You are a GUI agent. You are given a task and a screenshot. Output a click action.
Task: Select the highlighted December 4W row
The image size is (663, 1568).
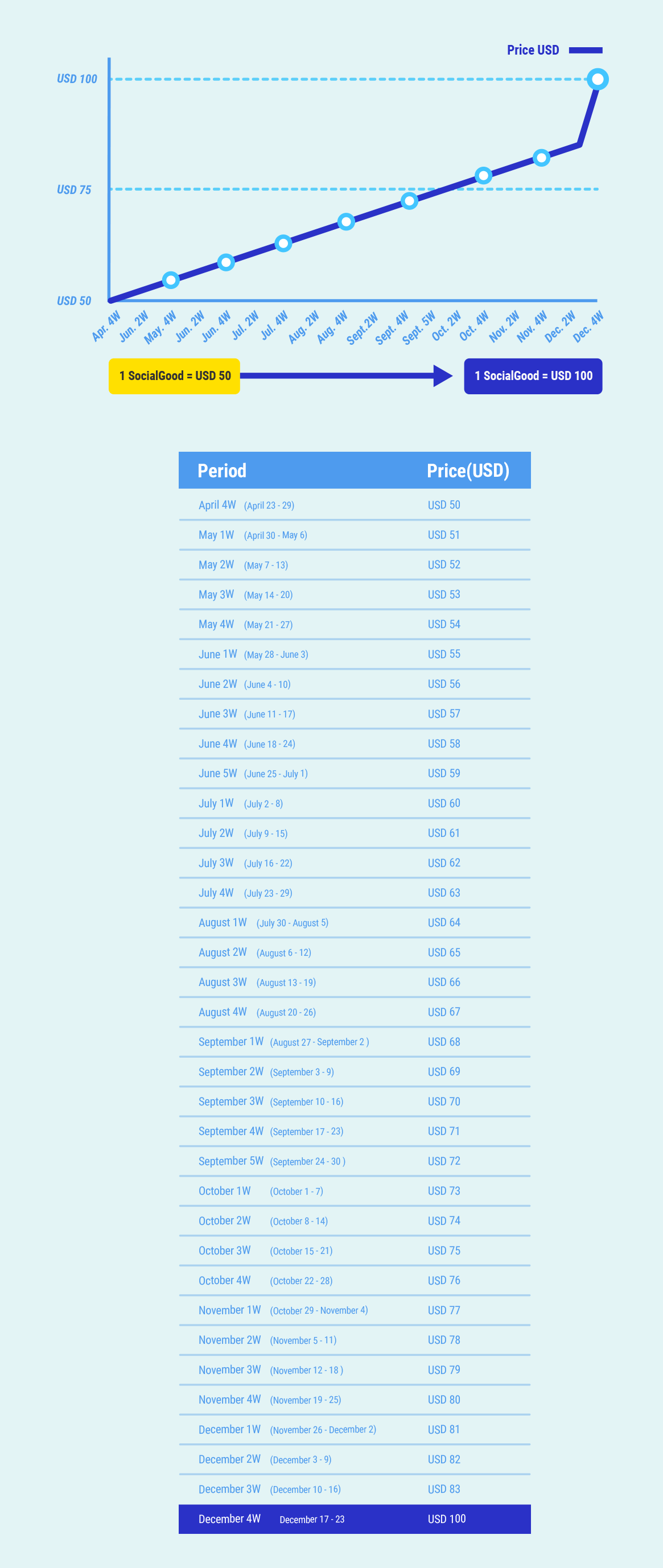click(355, 1519)
